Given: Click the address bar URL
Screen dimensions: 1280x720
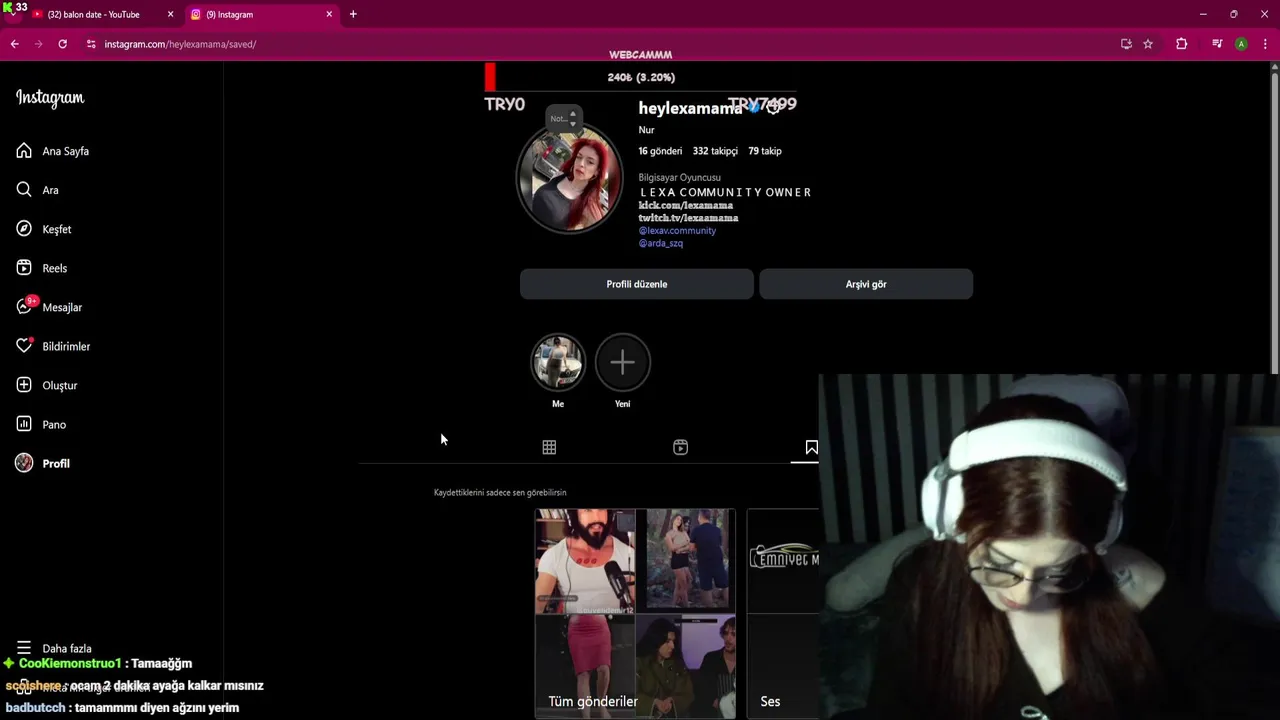Looking at the screenshot, I should (180, 44).
